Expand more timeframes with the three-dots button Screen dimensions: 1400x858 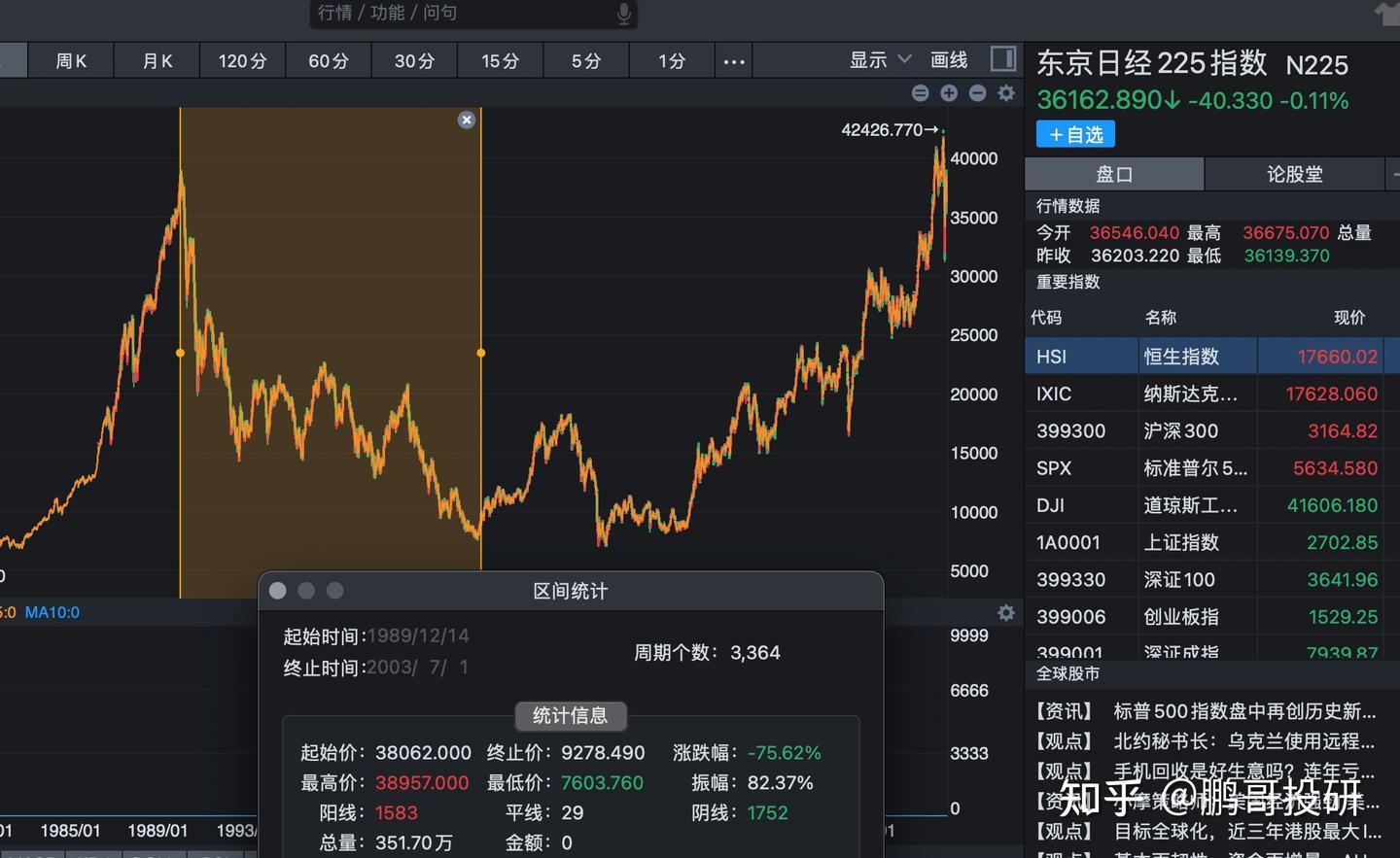734,61
